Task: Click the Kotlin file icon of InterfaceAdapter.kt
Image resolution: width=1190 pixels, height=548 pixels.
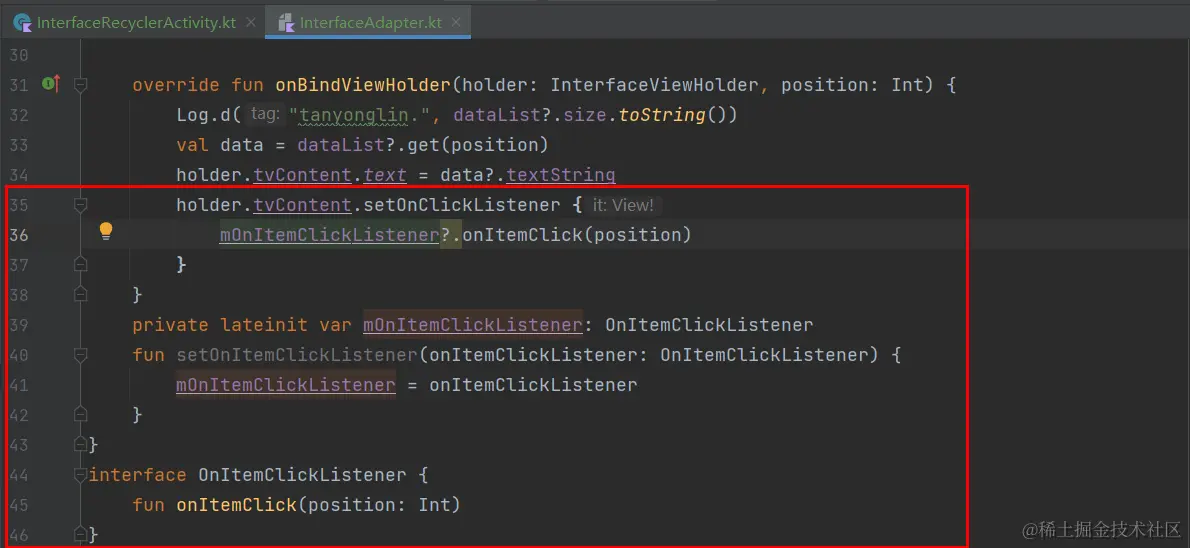Action: (x=286, y=23)
